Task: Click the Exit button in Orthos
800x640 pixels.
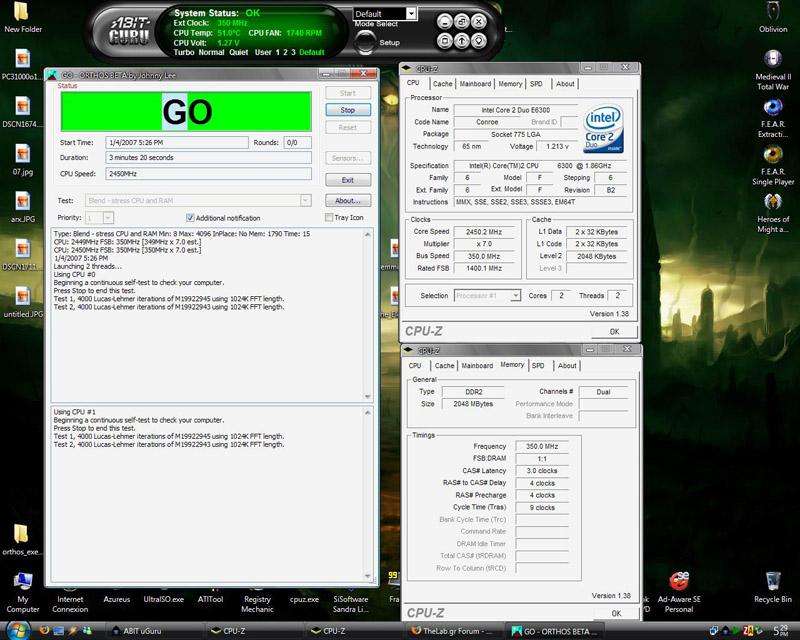Action: pos(348,180)
